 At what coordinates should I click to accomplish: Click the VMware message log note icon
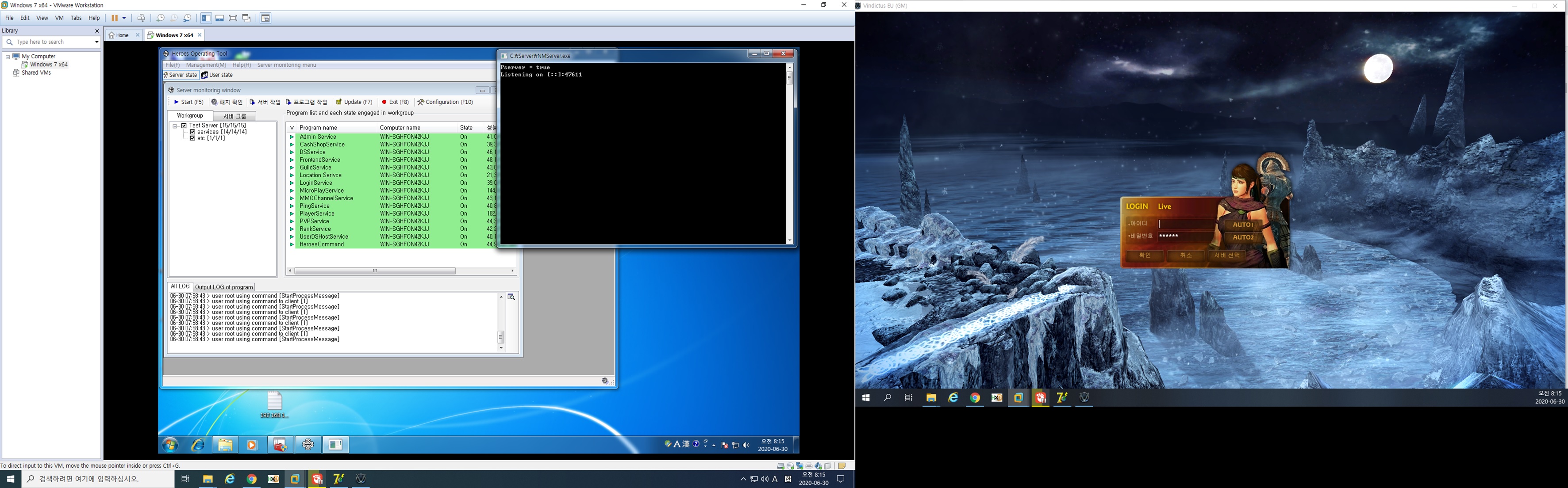(842, 466)
